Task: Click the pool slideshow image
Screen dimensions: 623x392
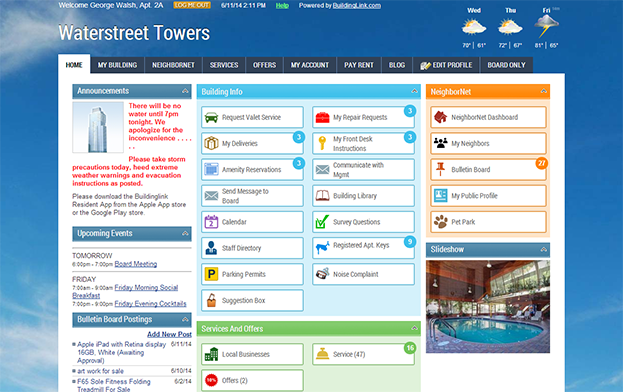Action: 488,307
